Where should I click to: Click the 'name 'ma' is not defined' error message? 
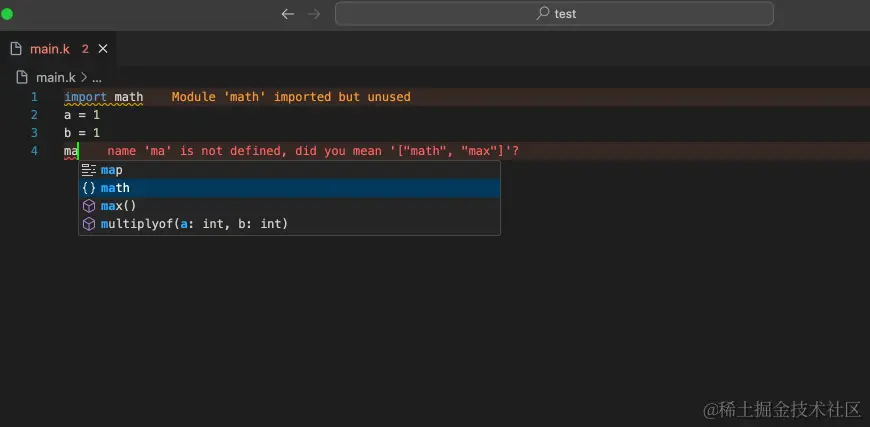(x=313, y=151)
